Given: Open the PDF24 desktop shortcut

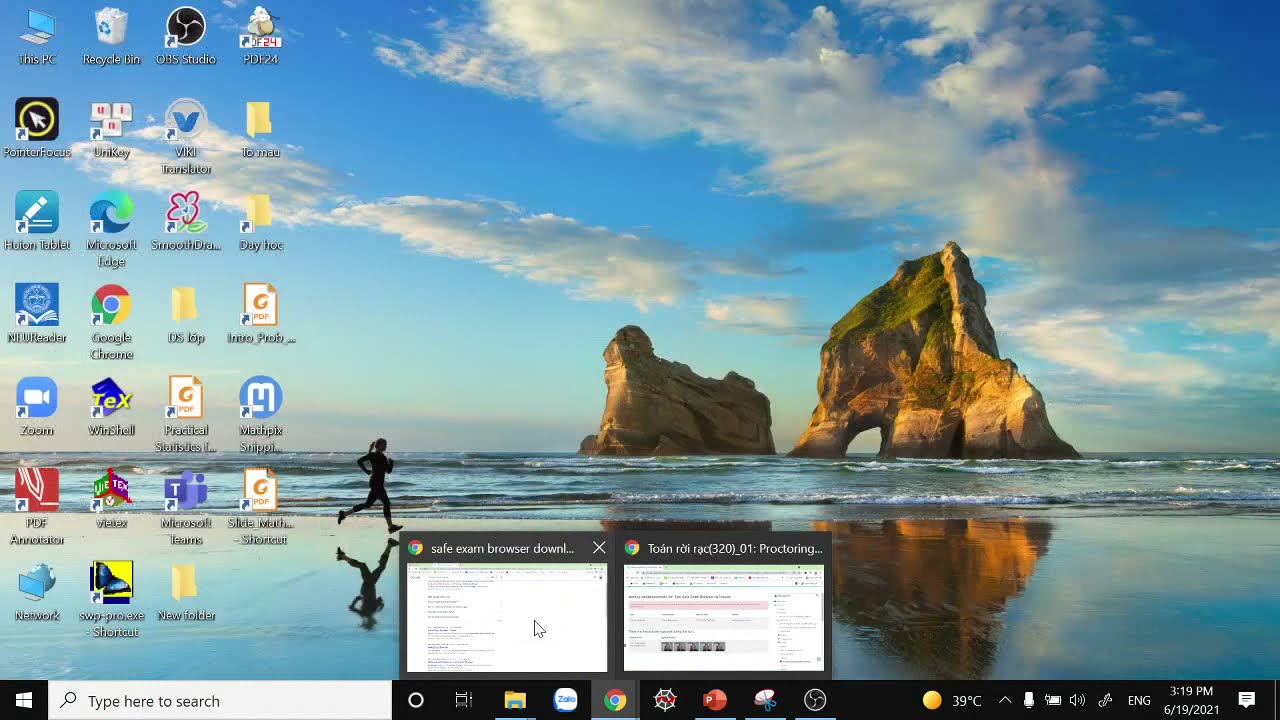Looking at the screenshot, I should coord(260,37).
